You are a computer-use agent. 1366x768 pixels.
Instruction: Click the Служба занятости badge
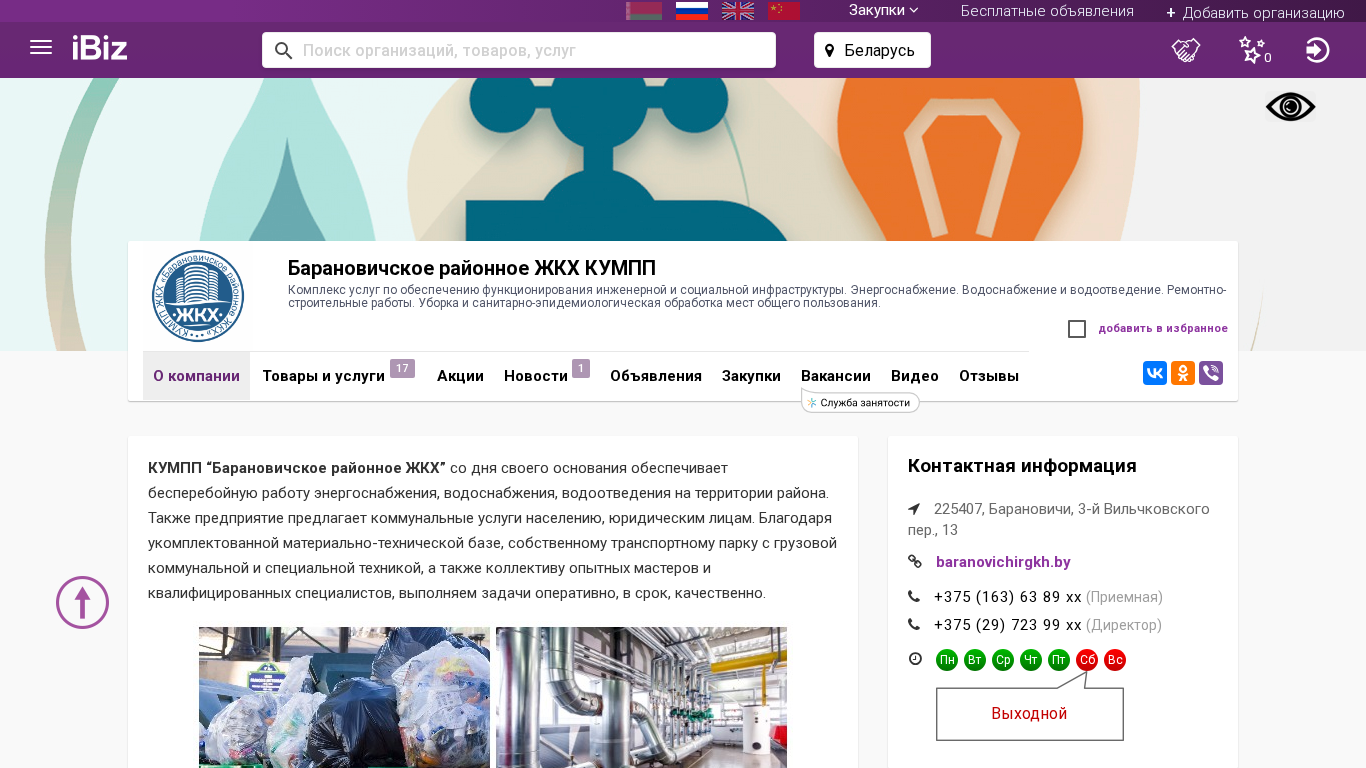click(x=860, y=402)
